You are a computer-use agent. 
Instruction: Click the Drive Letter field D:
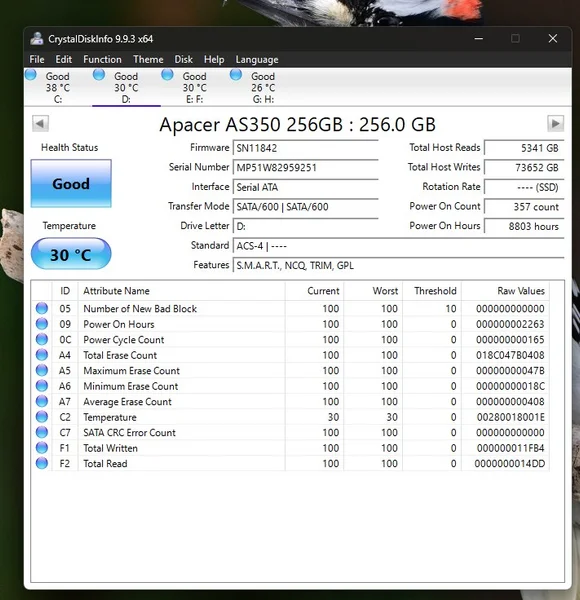coord(305,226)
